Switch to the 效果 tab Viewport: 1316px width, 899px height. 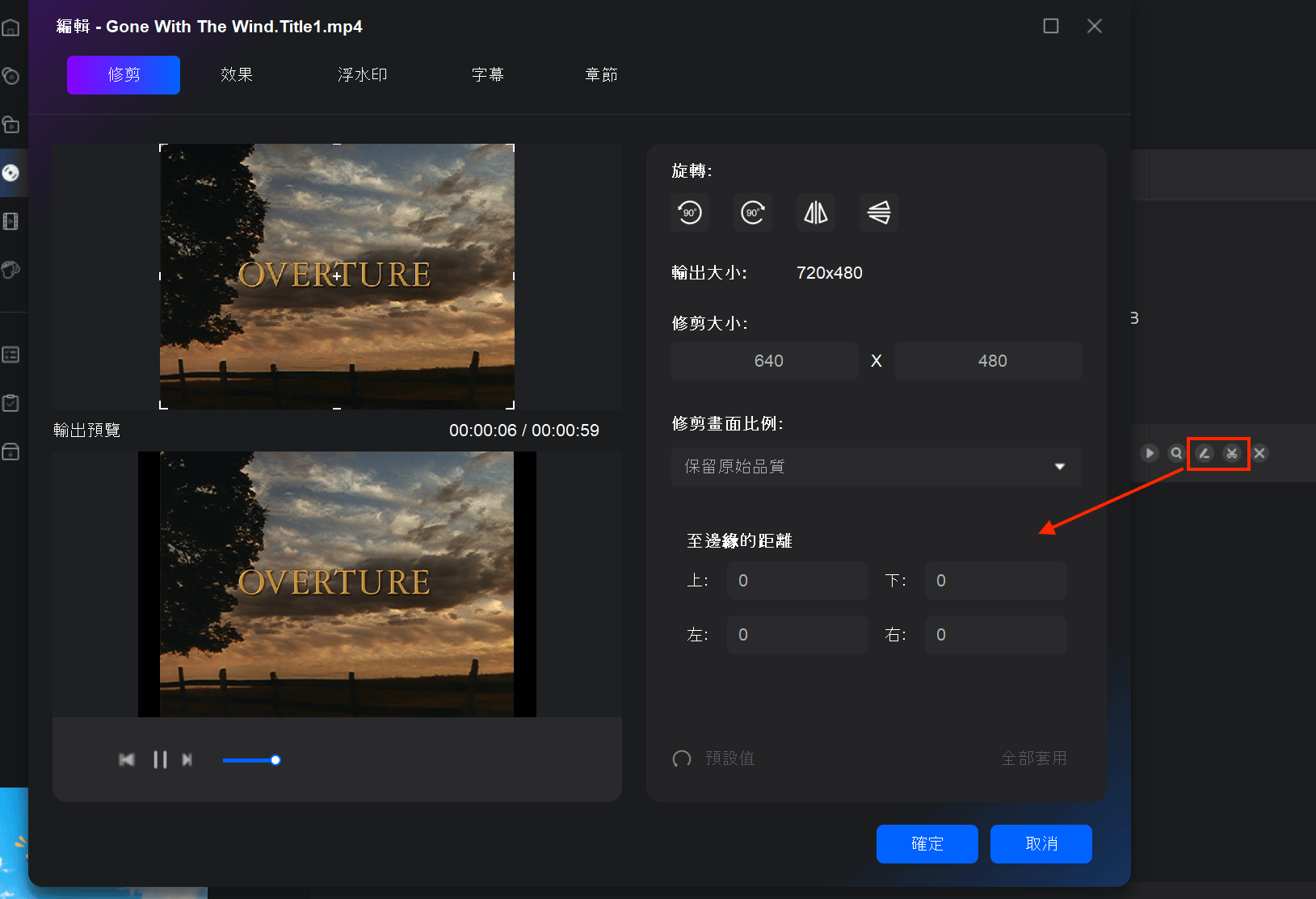point(237,75)
